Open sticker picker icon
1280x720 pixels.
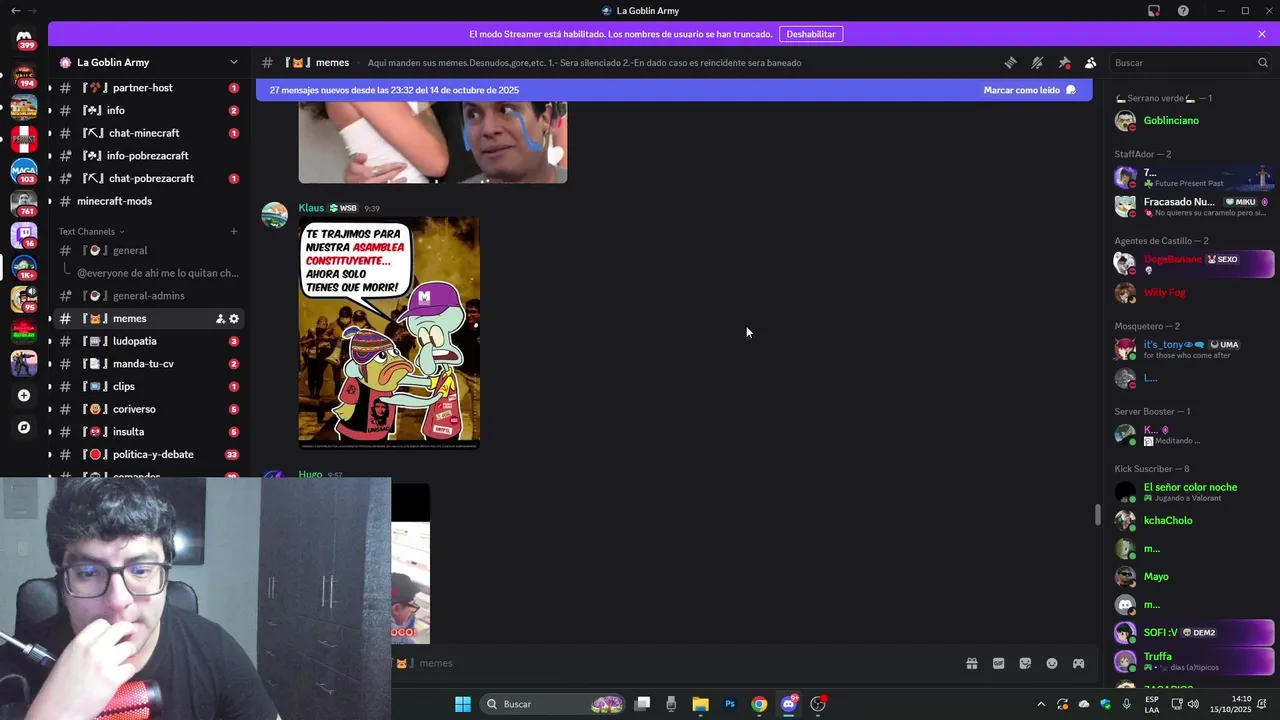point(1025,663)
